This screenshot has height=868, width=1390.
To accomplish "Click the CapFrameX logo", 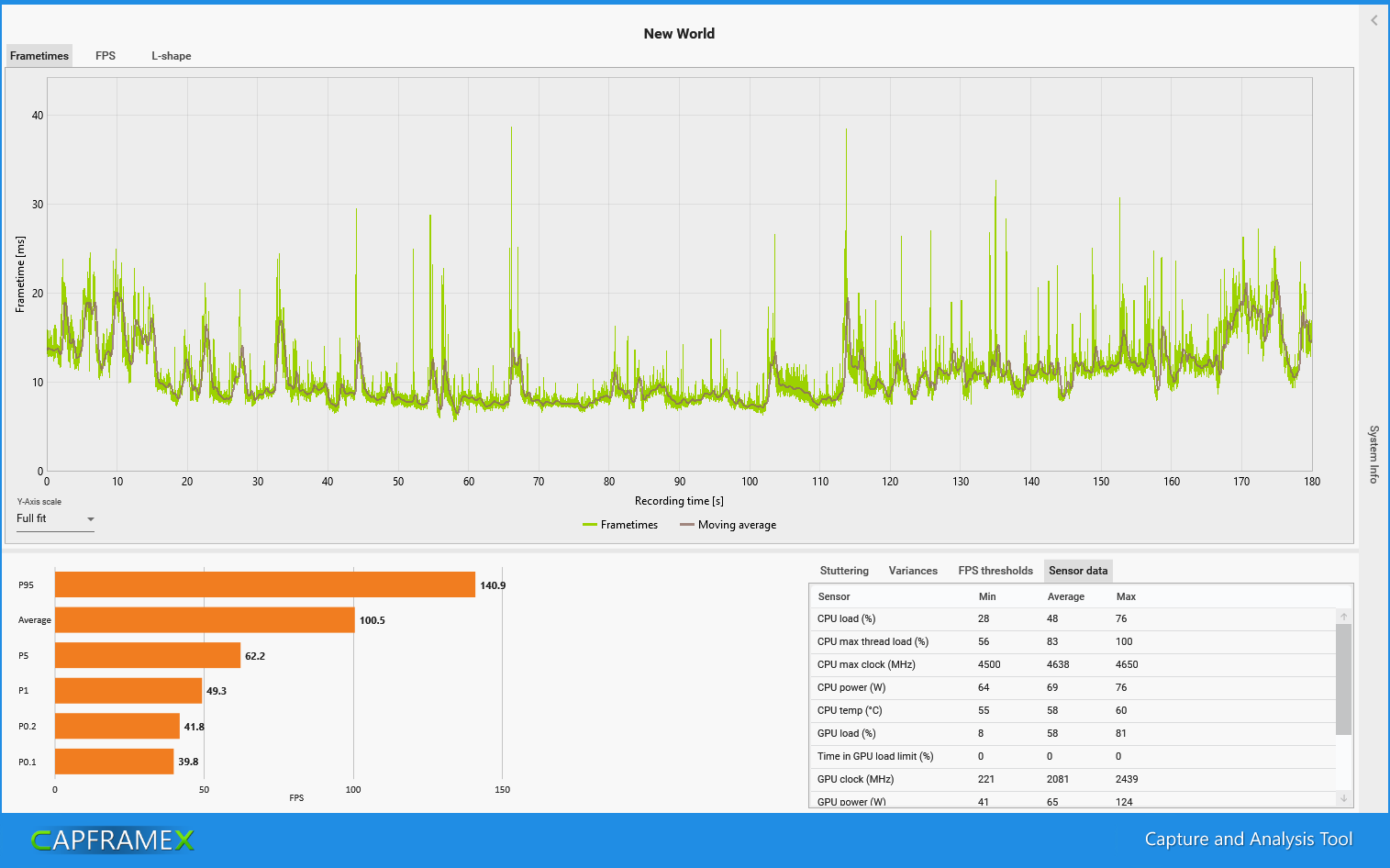I will pyautogui.click(x=112, y=840).
